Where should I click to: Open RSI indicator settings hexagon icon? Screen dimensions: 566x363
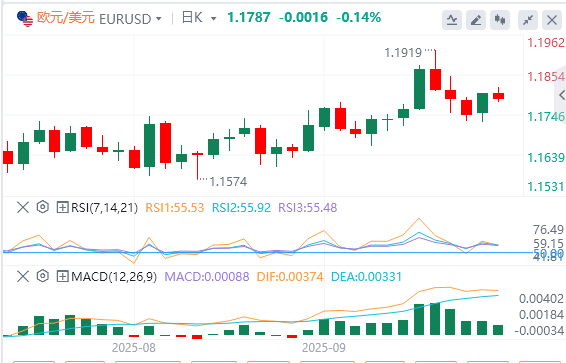(43, 207)
